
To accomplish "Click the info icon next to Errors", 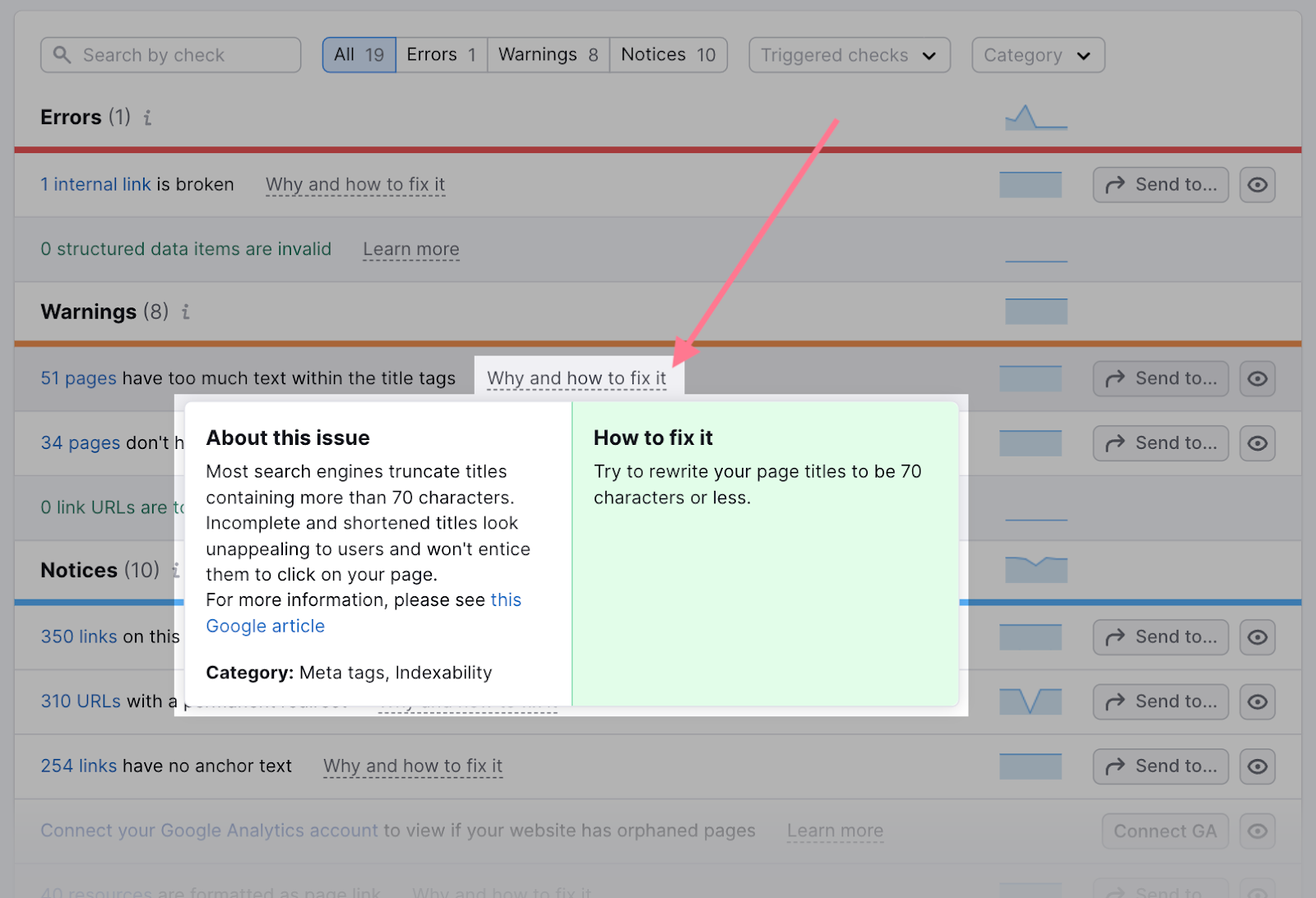I will click(147, 118).
